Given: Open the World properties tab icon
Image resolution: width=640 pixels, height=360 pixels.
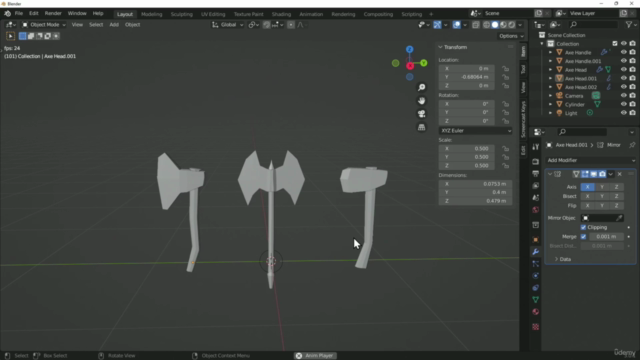Looking at the screenshot, I should (x=536, y=210).
